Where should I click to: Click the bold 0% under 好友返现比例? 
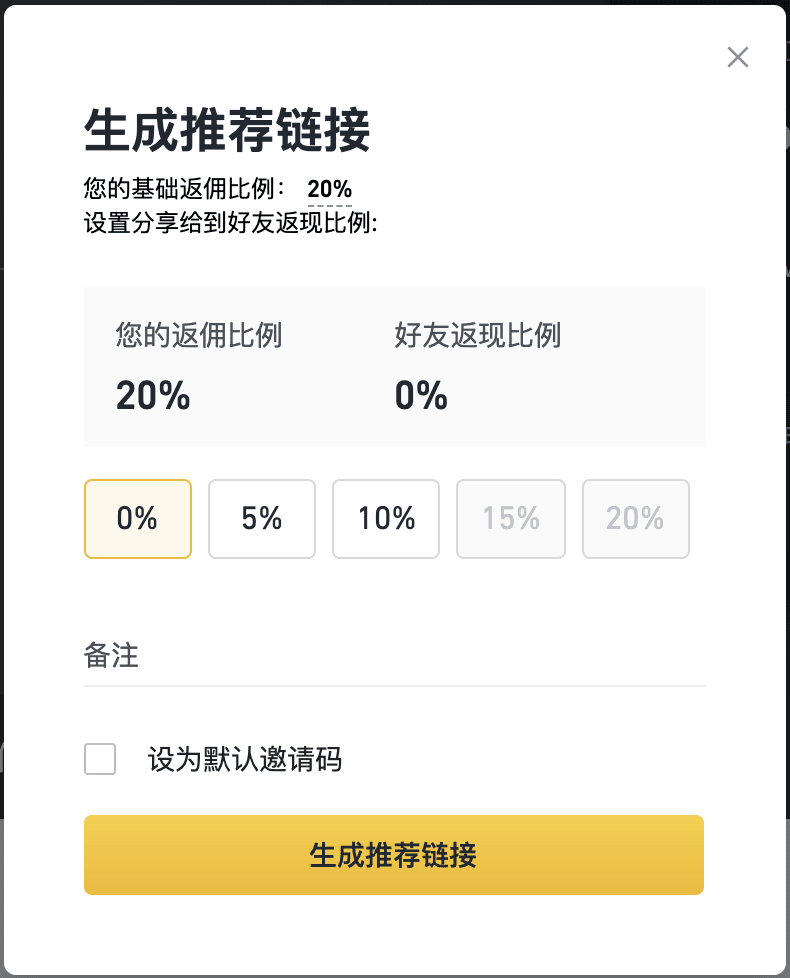(421, 396)
